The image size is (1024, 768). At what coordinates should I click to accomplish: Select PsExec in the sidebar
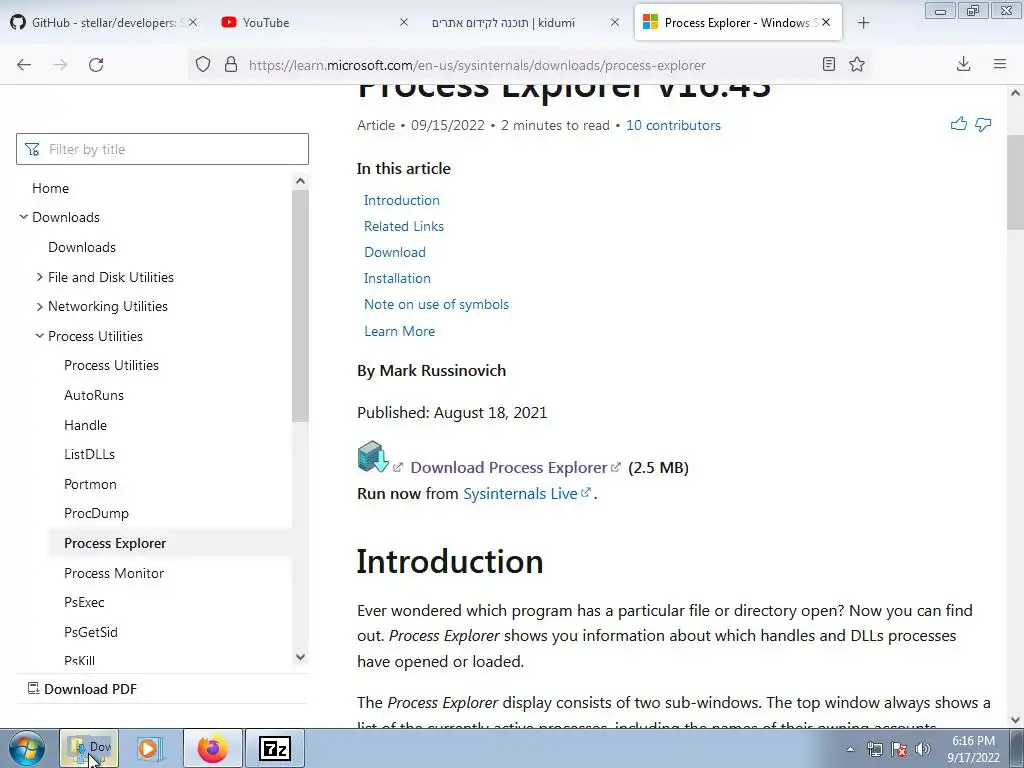[84, 602]
